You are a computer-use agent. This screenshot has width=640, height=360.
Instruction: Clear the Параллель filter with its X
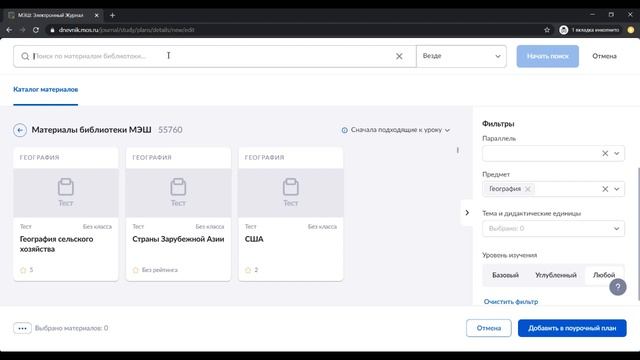(x=605, y=153)
